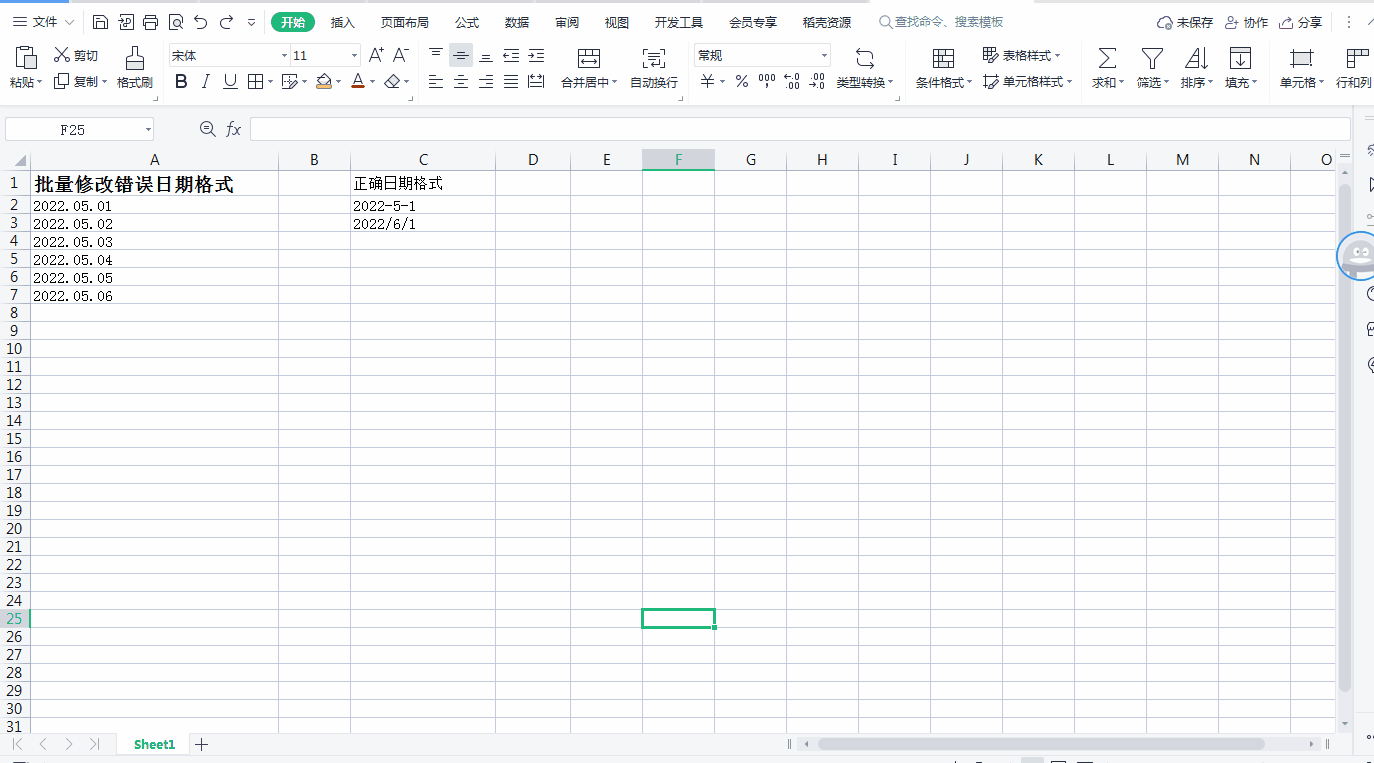Click the Sort (排序) icon
The width and height of the screenshot is (1374, 763).
(1196, 58)
